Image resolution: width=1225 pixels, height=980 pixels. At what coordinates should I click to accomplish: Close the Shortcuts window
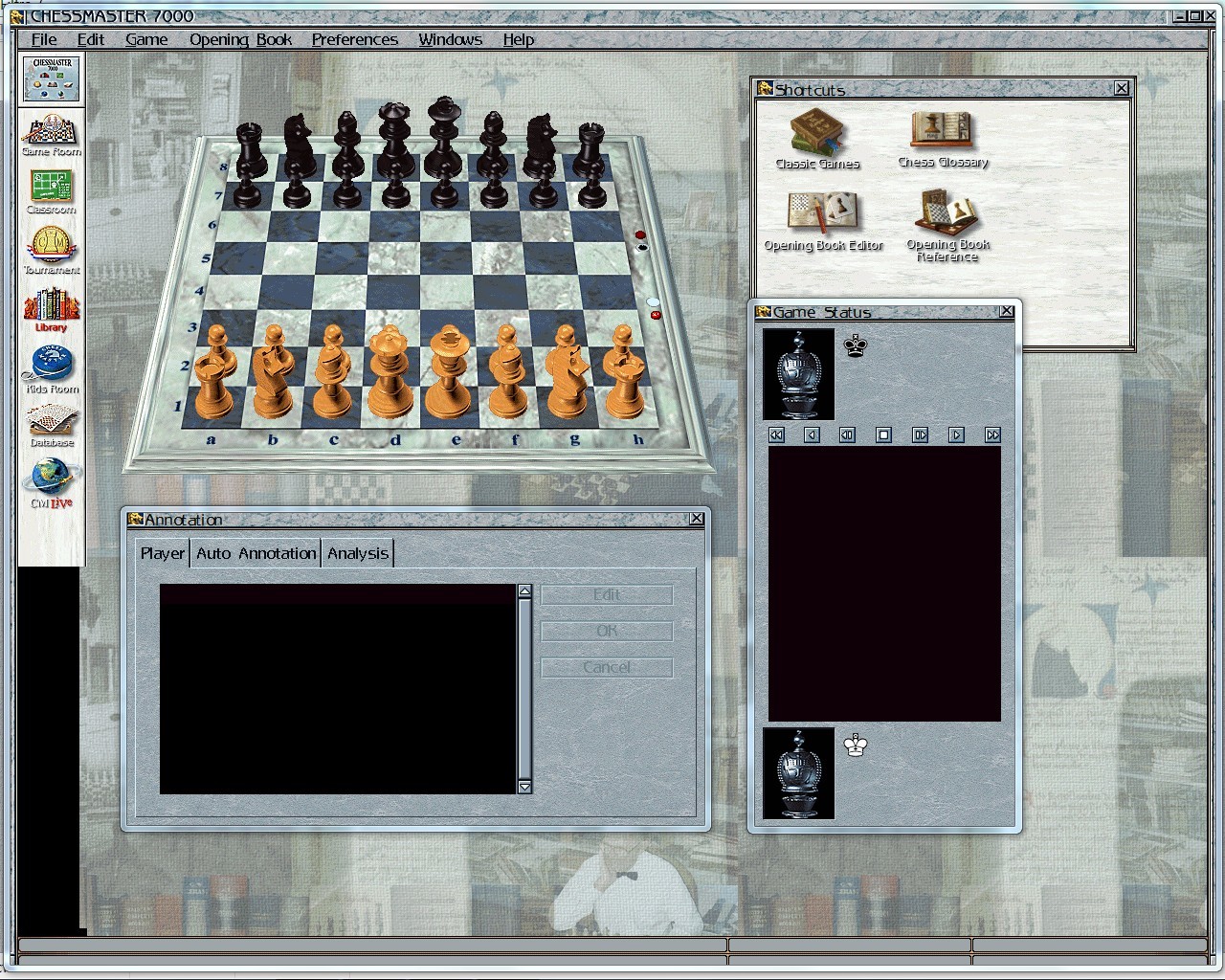pos(1122,88)
